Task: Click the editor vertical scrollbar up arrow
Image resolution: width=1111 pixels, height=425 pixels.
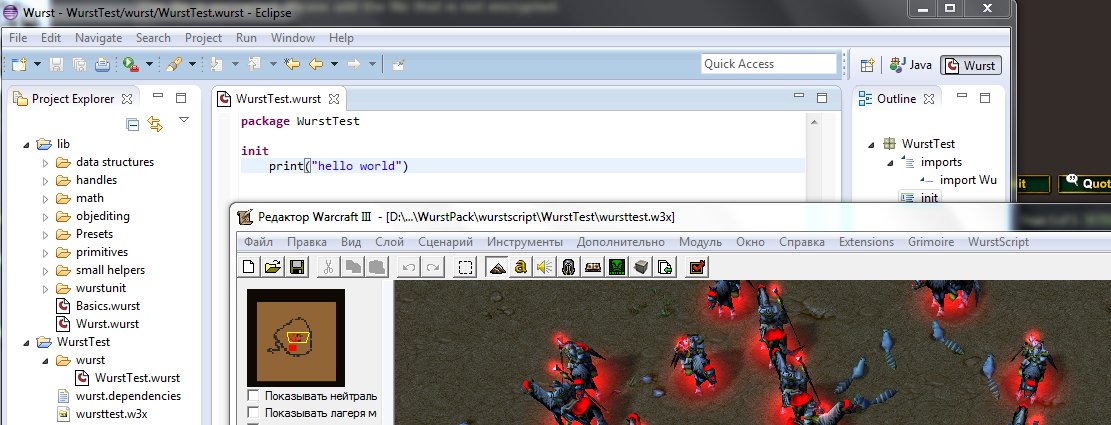Action: click(x=813, y=122)
